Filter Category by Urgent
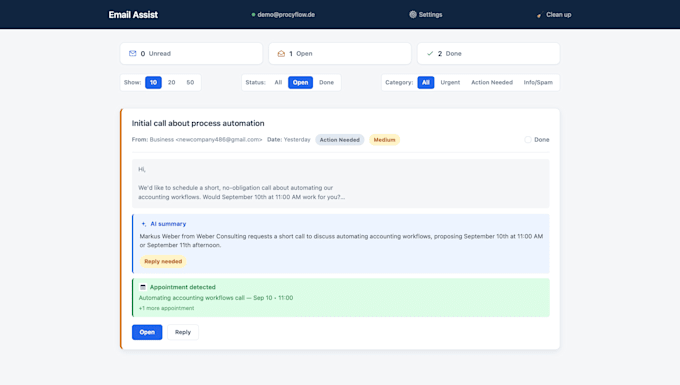680x385 pixels. (450, 82)
